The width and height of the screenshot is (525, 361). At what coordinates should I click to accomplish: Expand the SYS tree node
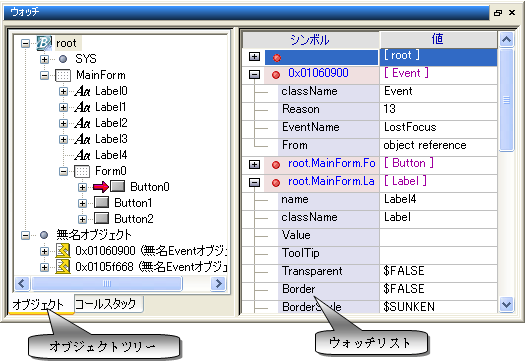pos(44,59)
